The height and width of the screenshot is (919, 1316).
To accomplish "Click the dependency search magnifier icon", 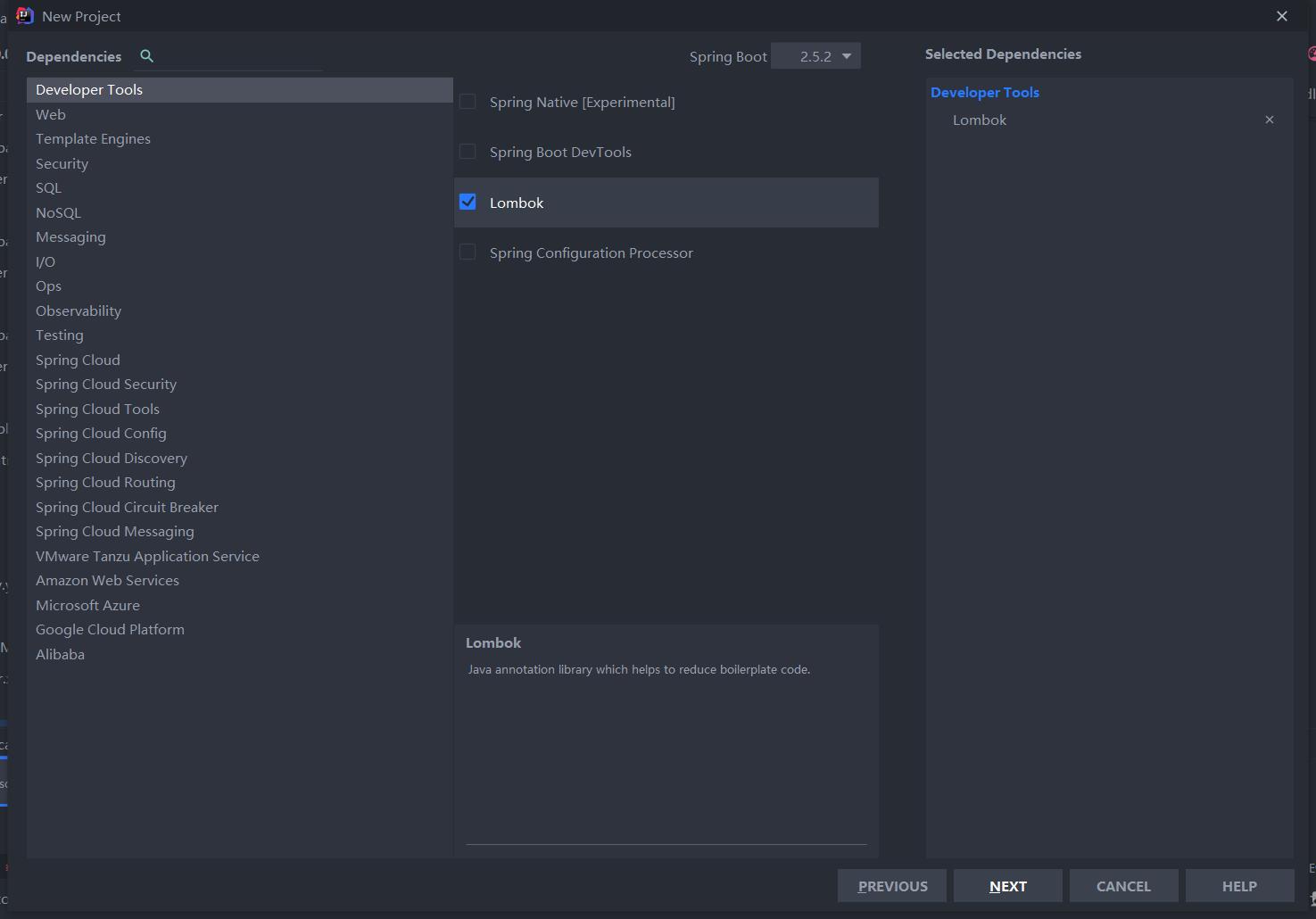I will (x=147, y=55).
